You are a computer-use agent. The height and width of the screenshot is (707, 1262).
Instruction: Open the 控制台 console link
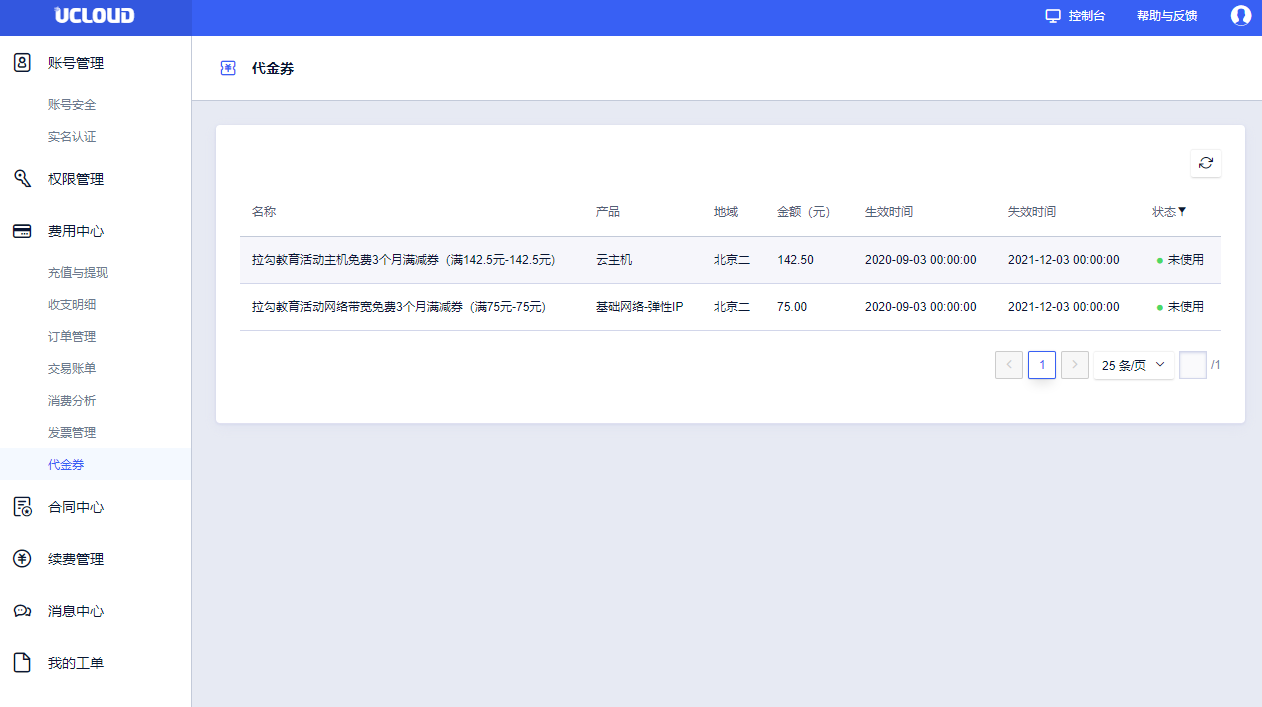[x=1075, y=16]
